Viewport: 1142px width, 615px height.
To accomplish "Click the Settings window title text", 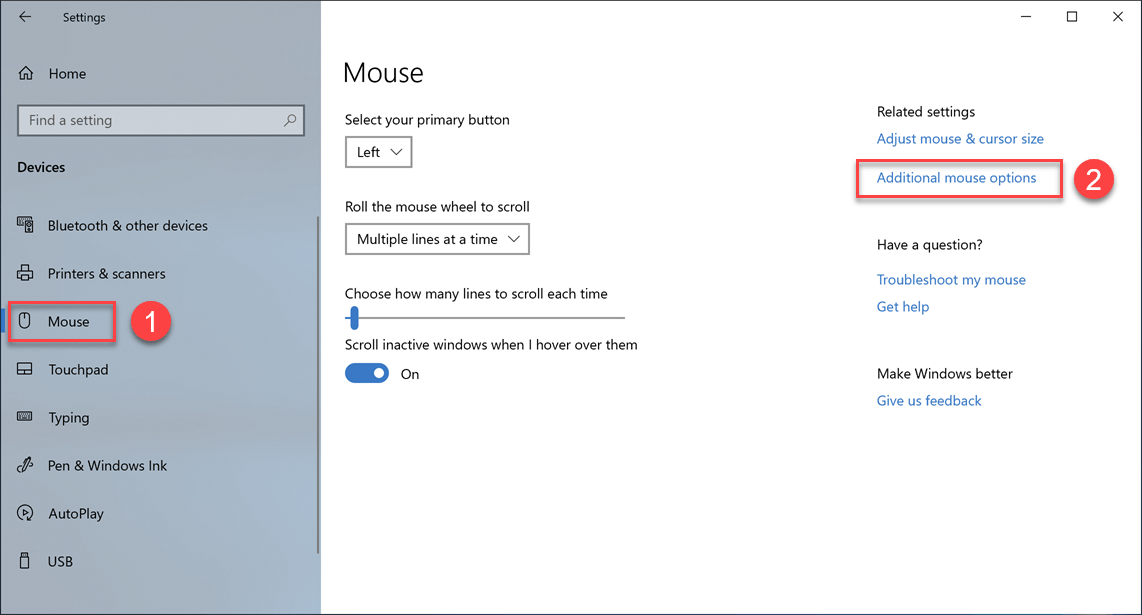I will pos(84,17).
